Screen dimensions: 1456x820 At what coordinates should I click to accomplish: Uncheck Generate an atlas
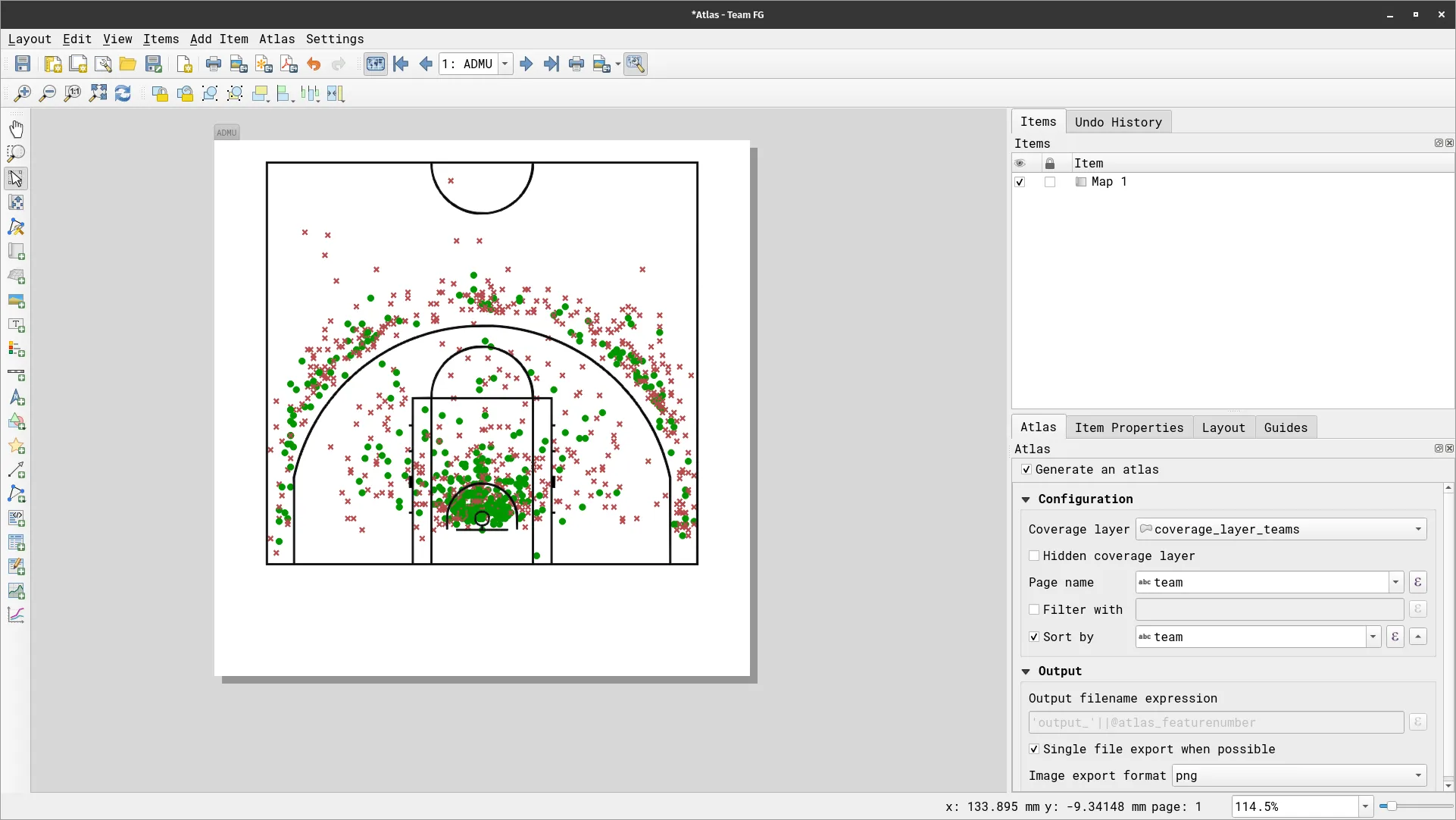(x=1026, y=470)
